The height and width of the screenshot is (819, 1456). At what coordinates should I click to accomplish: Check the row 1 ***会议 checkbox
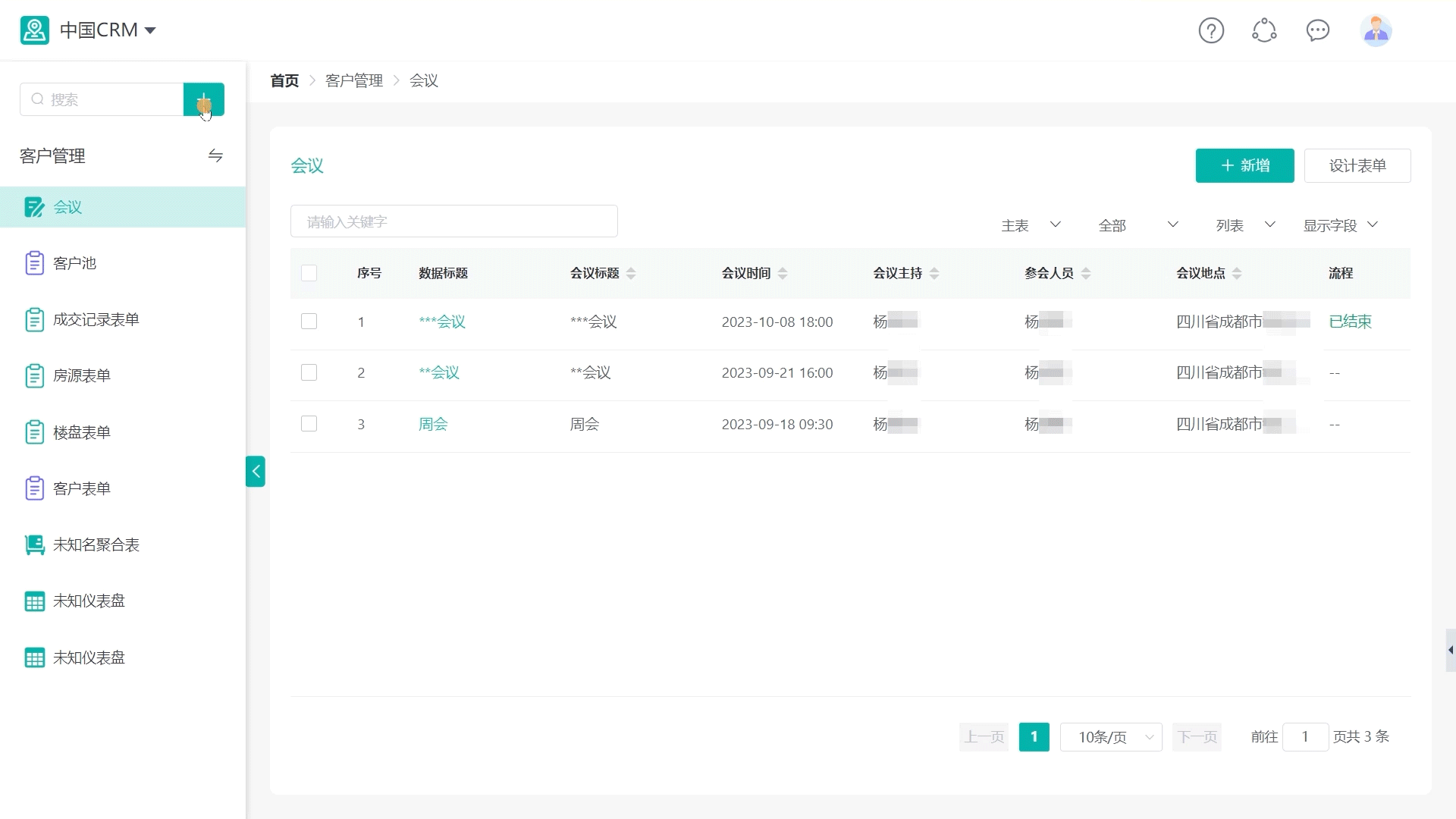(x=309, y=322)
